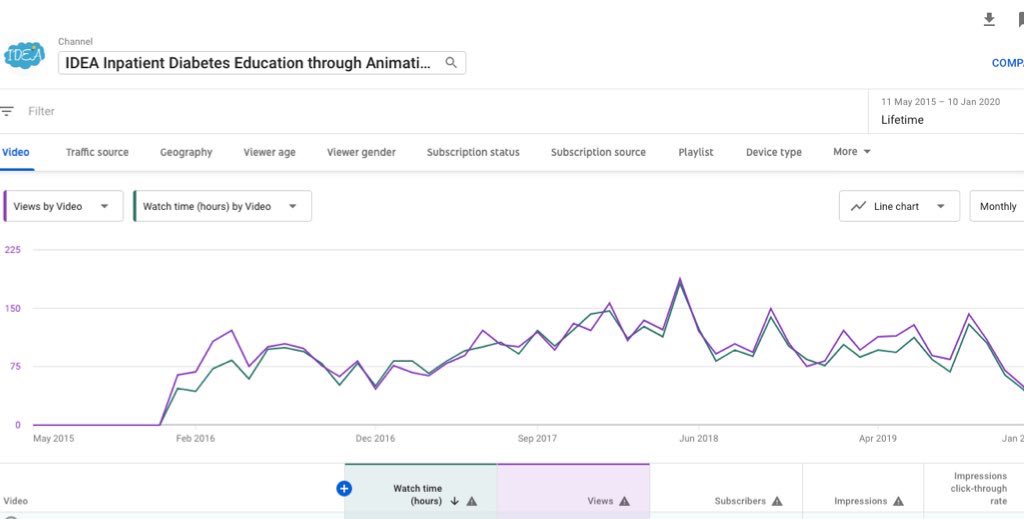Click the Feb 2016 axis label
Viewport: 1024px width, 519px height.
pyautogui.click(x=195, y=438)
